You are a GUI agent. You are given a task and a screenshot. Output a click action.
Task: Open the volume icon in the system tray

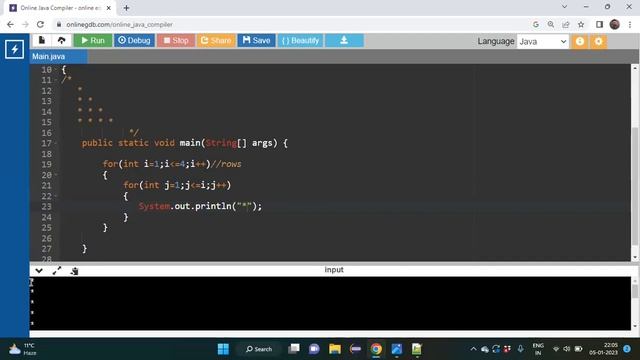[x=567, y=349]
